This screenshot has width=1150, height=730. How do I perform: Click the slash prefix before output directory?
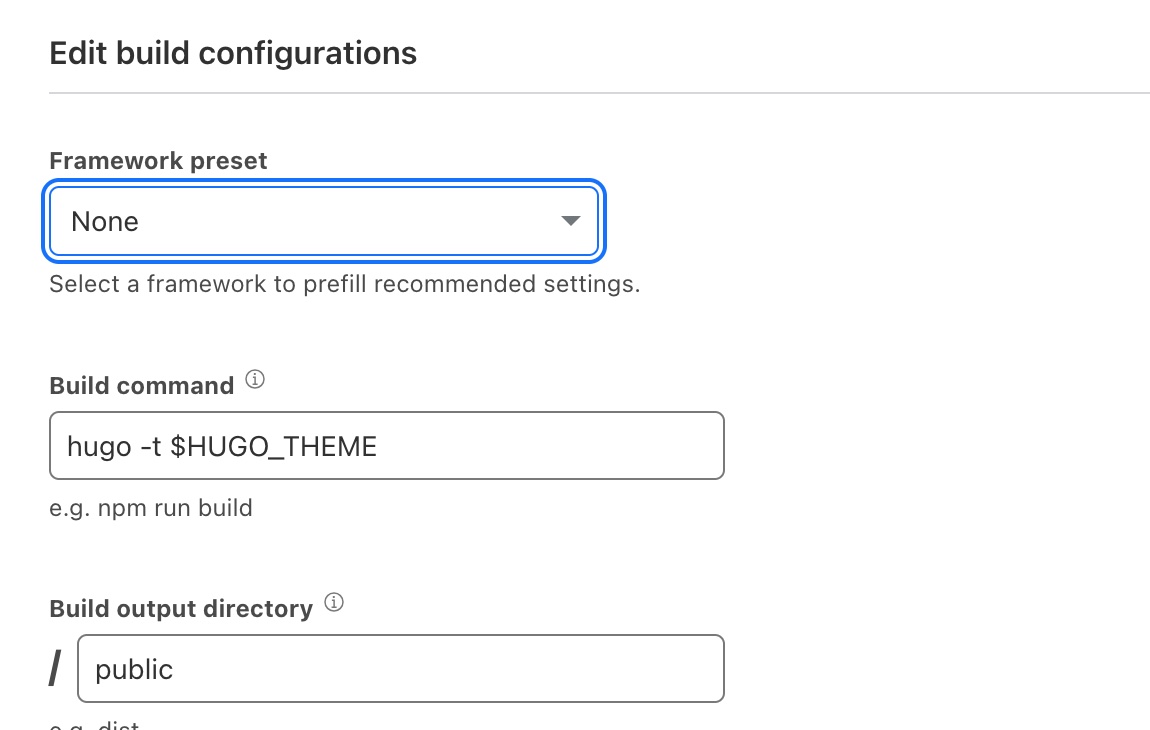(x=57, y=668)
